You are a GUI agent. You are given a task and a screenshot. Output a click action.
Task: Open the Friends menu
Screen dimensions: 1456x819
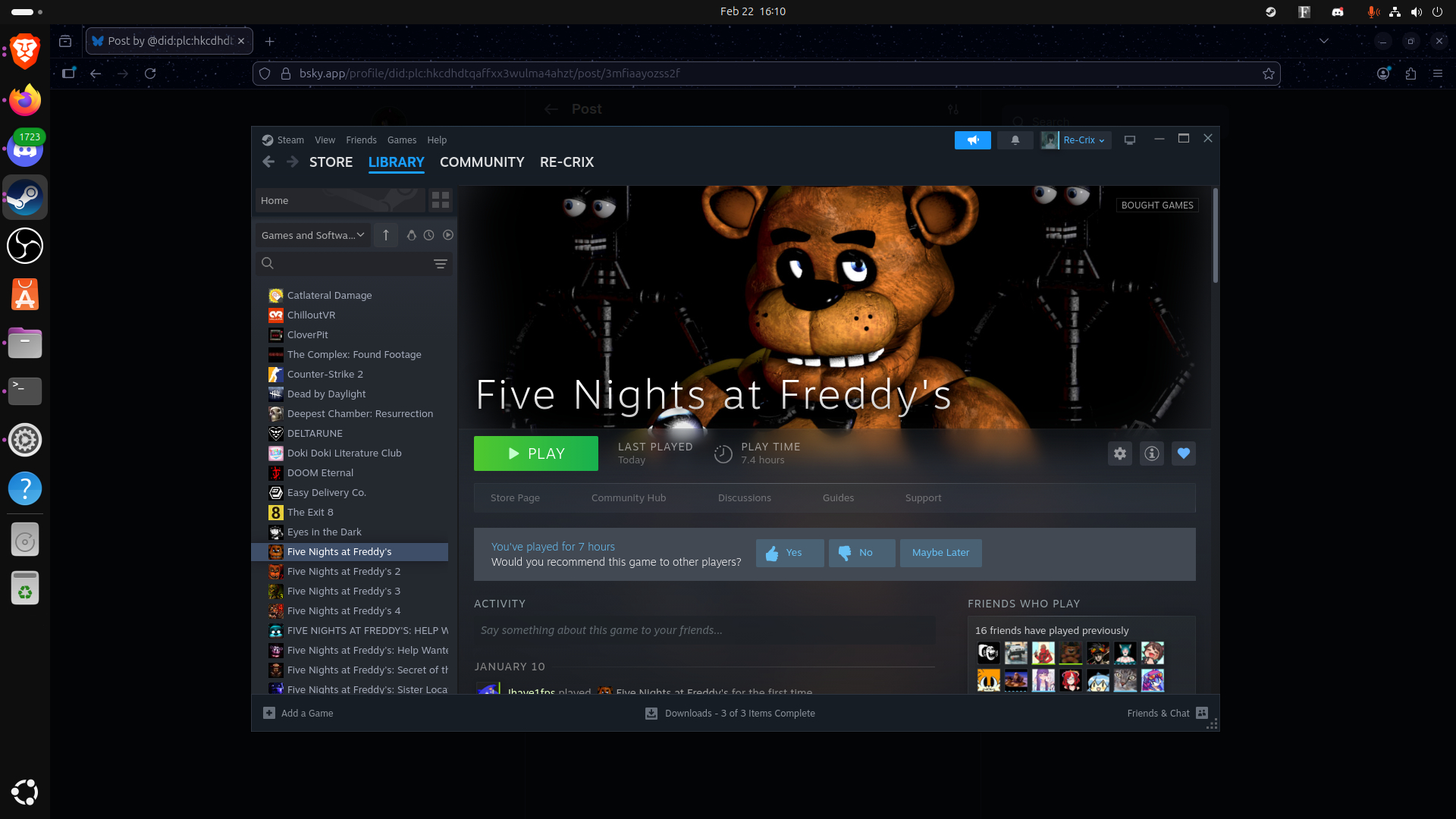pyautogui.click(x=361, y=140)
